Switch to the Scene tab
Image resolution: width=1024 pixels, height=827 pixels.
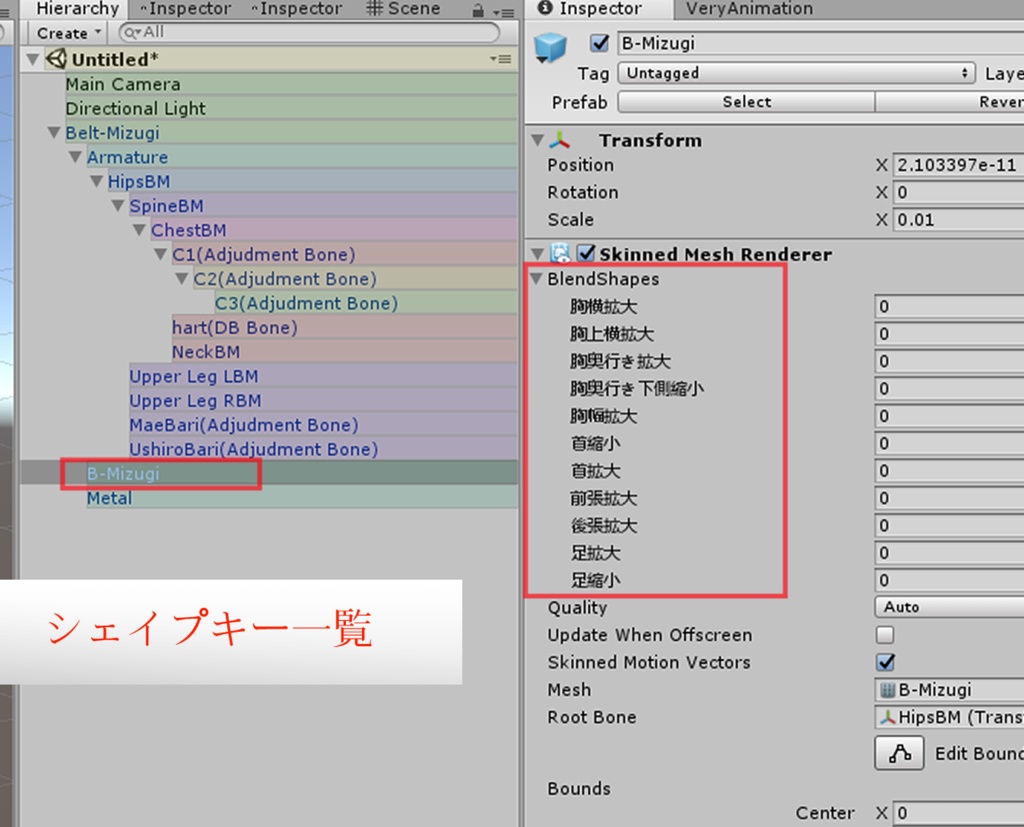point(404,8)
